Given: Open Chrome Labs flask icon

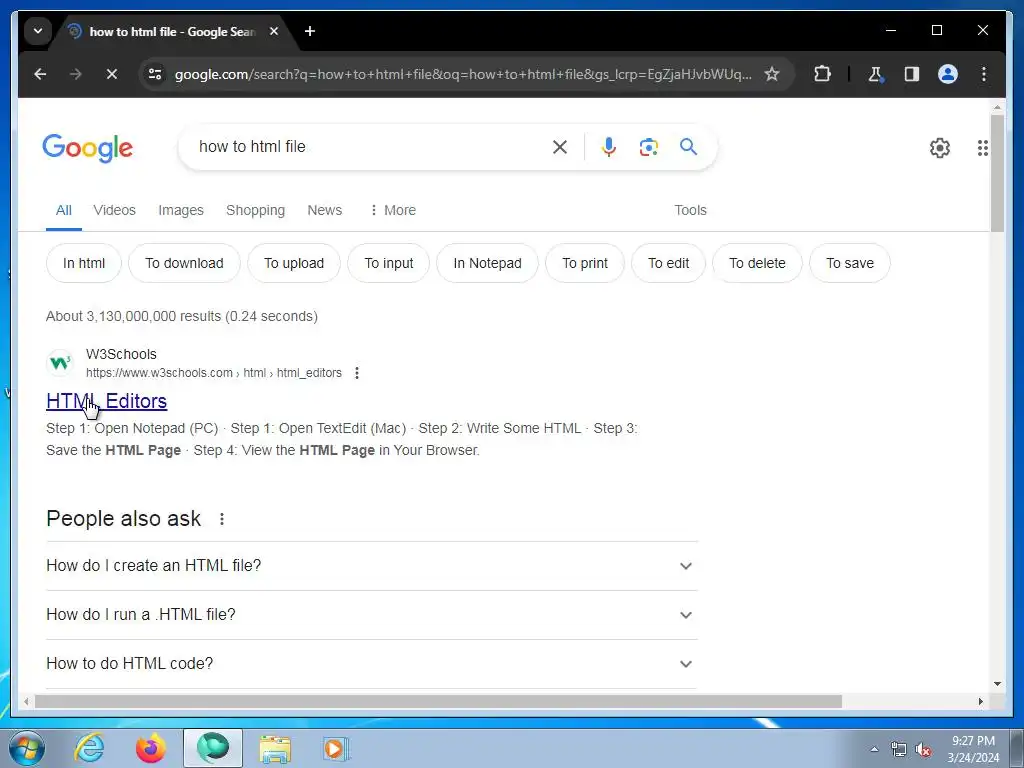Looking at the screenshot, I should point(875,74).
